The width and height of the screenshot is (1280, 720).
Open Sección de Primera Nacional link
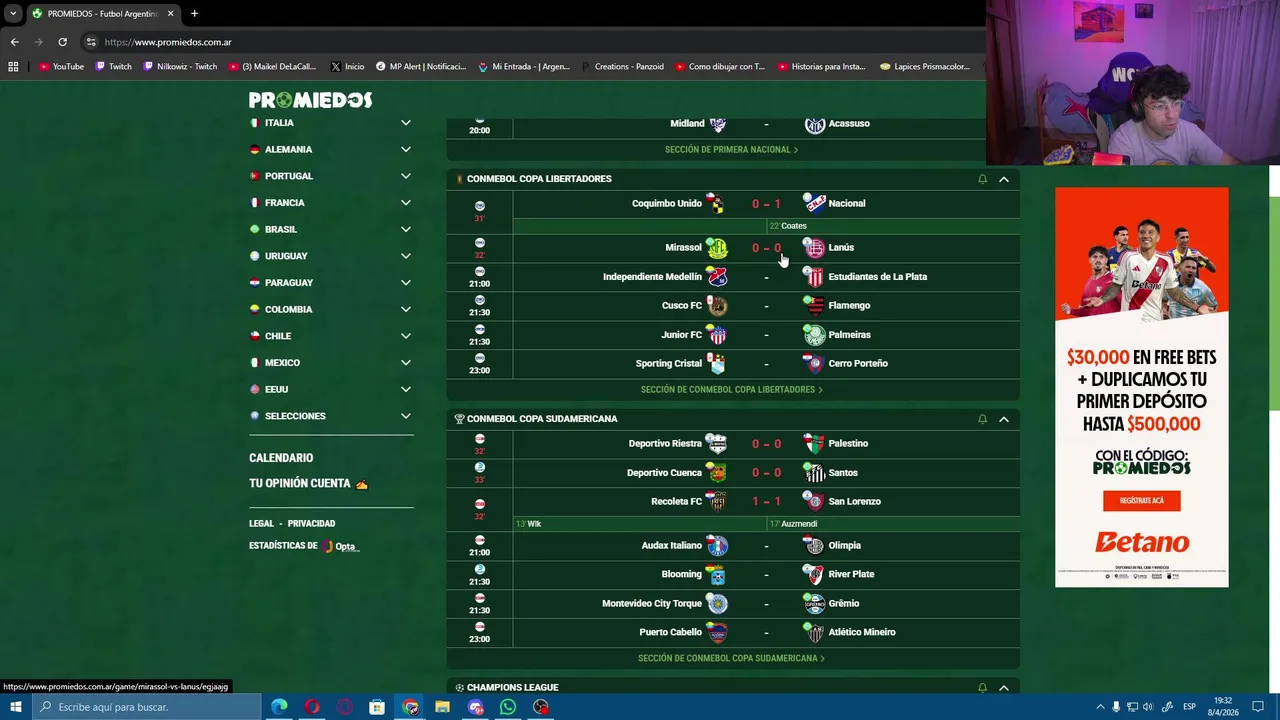click(731, 150)
